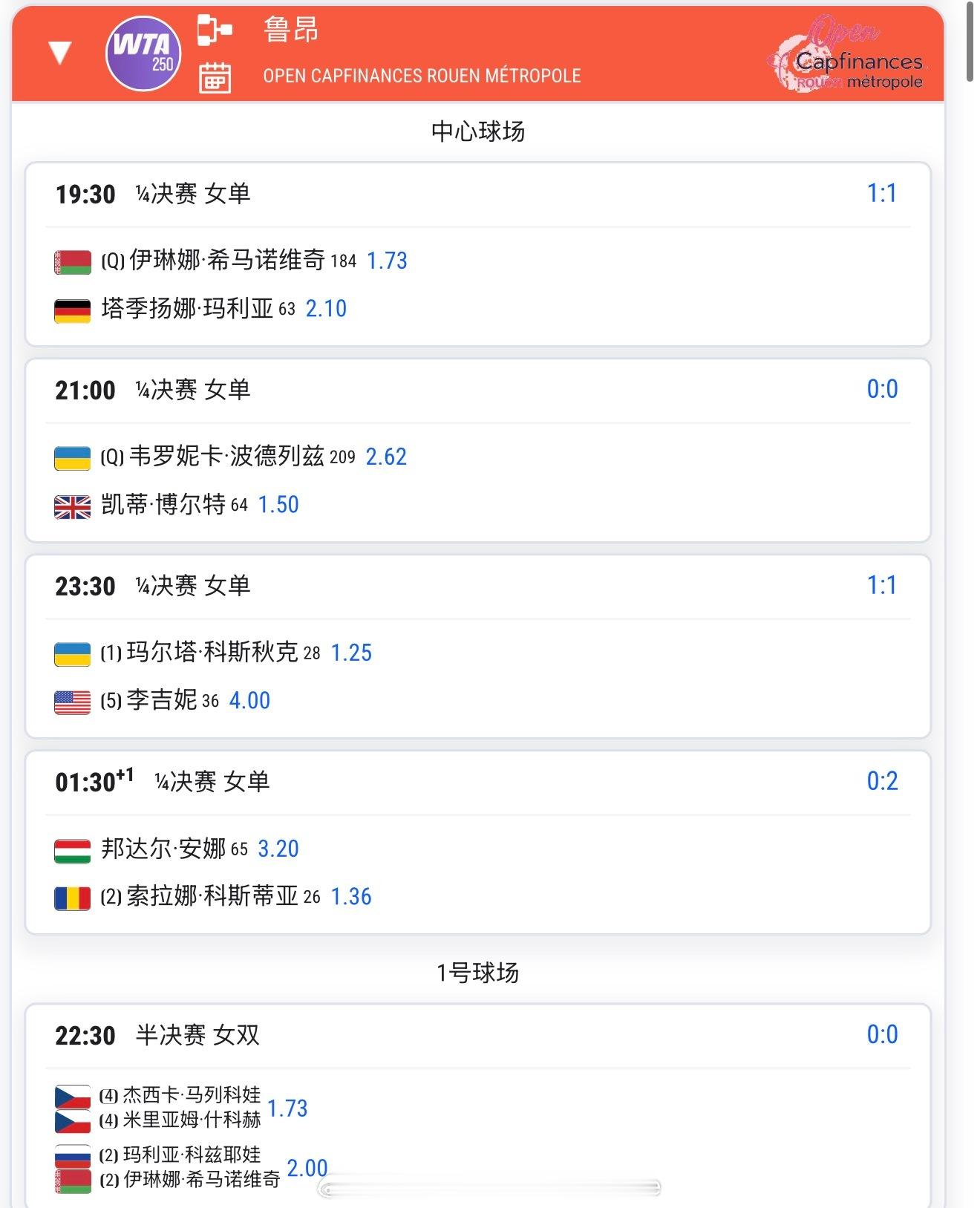Open the calendar schedule icon
The width and height of the screenshot is (980, 1208).
tap(215, 77)
